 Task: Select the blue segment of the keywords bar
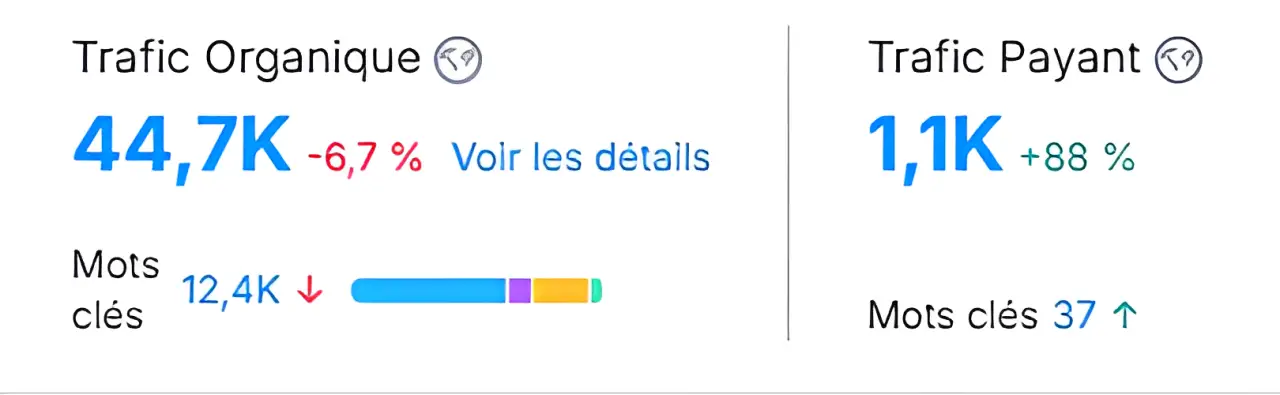pos(429,291)
